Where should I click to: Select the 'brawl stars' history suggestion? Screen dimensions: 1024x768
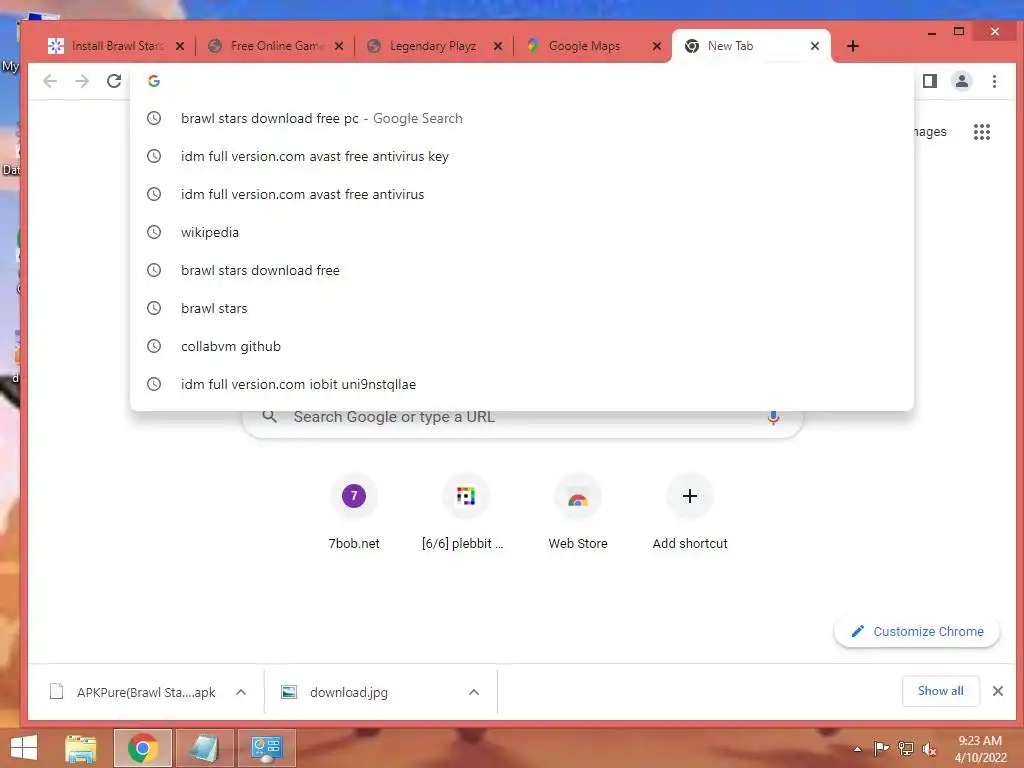pyautogui.click(x=522, y=308)
